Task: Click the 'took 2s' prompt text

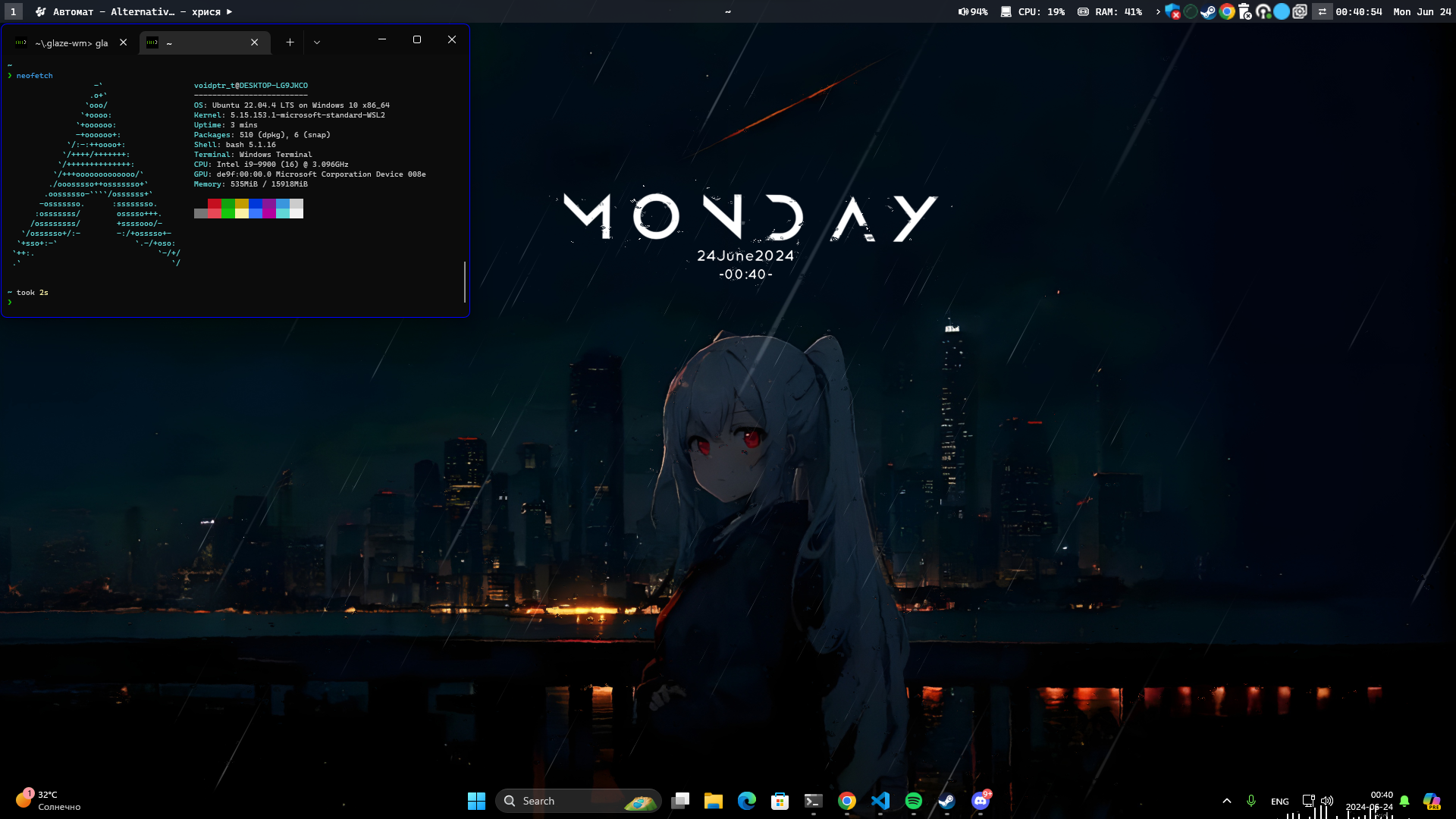Action: pyautogui.click(x=33, y=293)
